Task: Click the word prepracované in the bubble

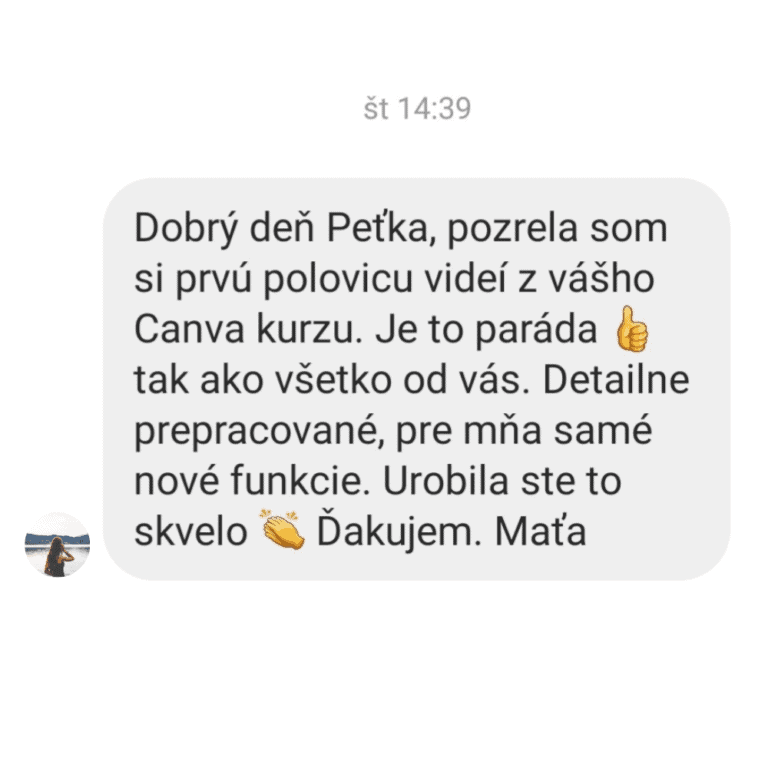Action: point(258,432)
